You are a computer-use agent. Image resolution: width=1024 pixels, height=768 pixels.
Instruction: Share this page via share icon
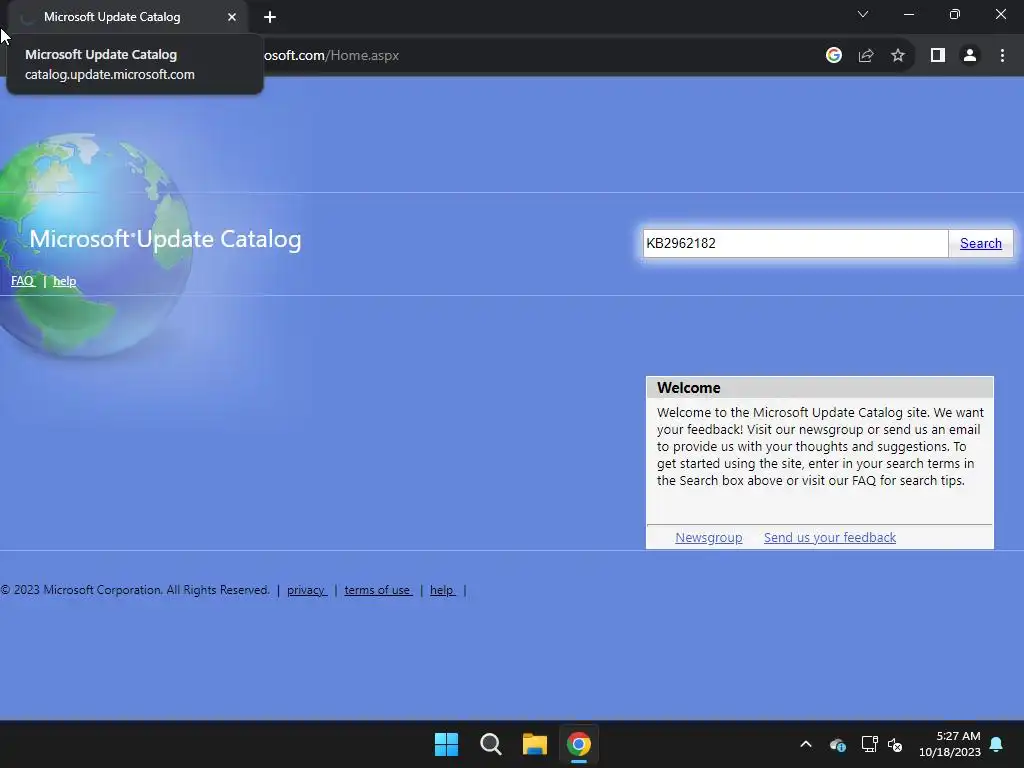click(x=866, y=56)
